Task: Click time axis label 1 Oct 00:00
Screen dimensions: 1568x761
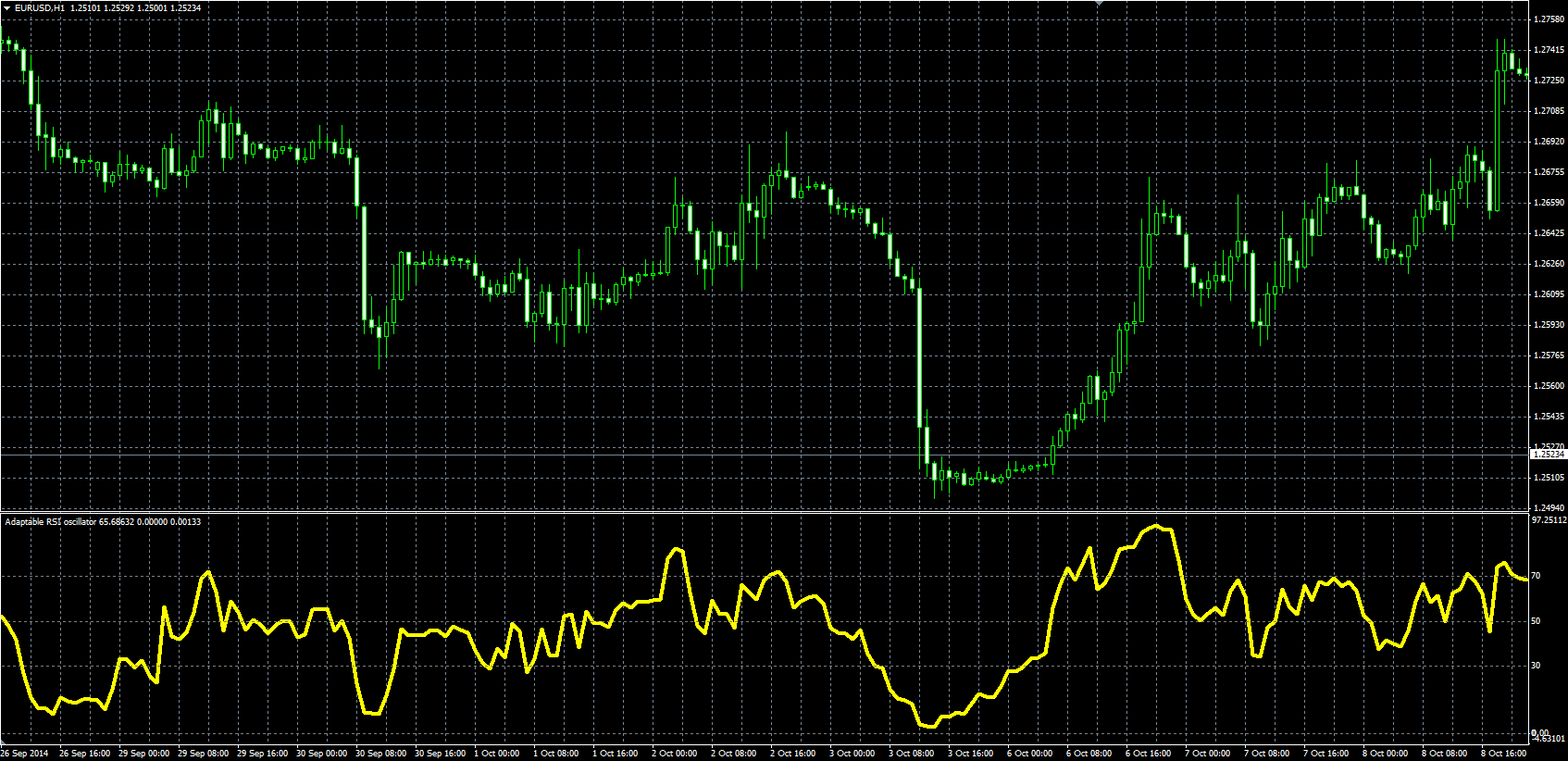Action: (x=497, y=754)
